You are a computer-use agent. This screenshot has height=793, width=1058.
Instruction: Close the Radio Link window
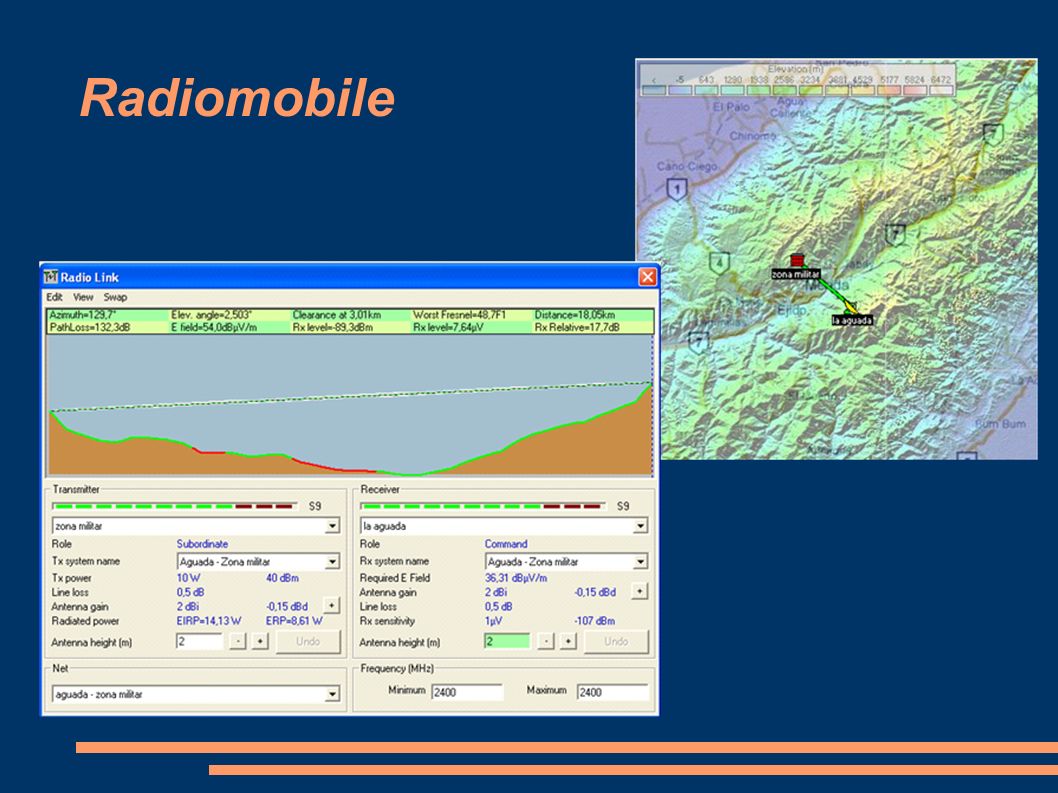[x=647, y=277]
